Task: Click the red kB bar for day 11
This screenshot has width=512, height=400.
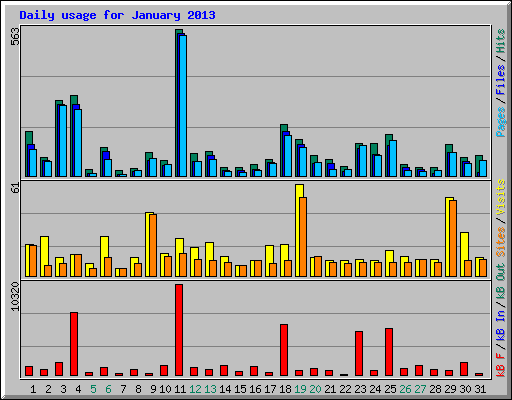Action: tap(179, 330)
